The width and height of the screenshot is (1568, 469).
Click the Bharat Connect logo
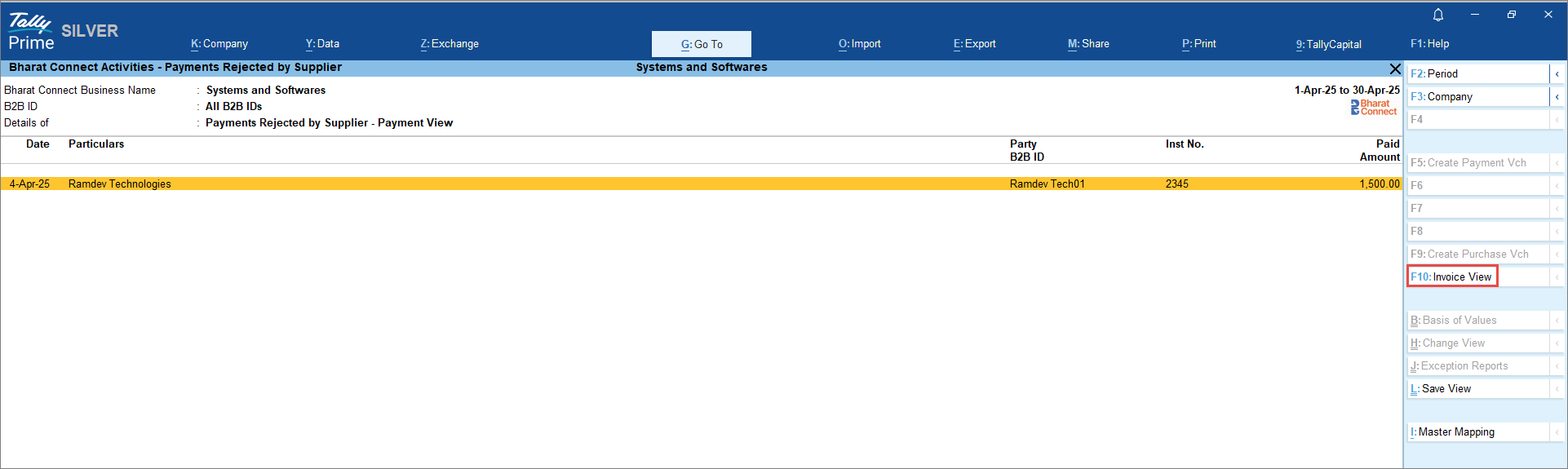tap(1374, 107)
